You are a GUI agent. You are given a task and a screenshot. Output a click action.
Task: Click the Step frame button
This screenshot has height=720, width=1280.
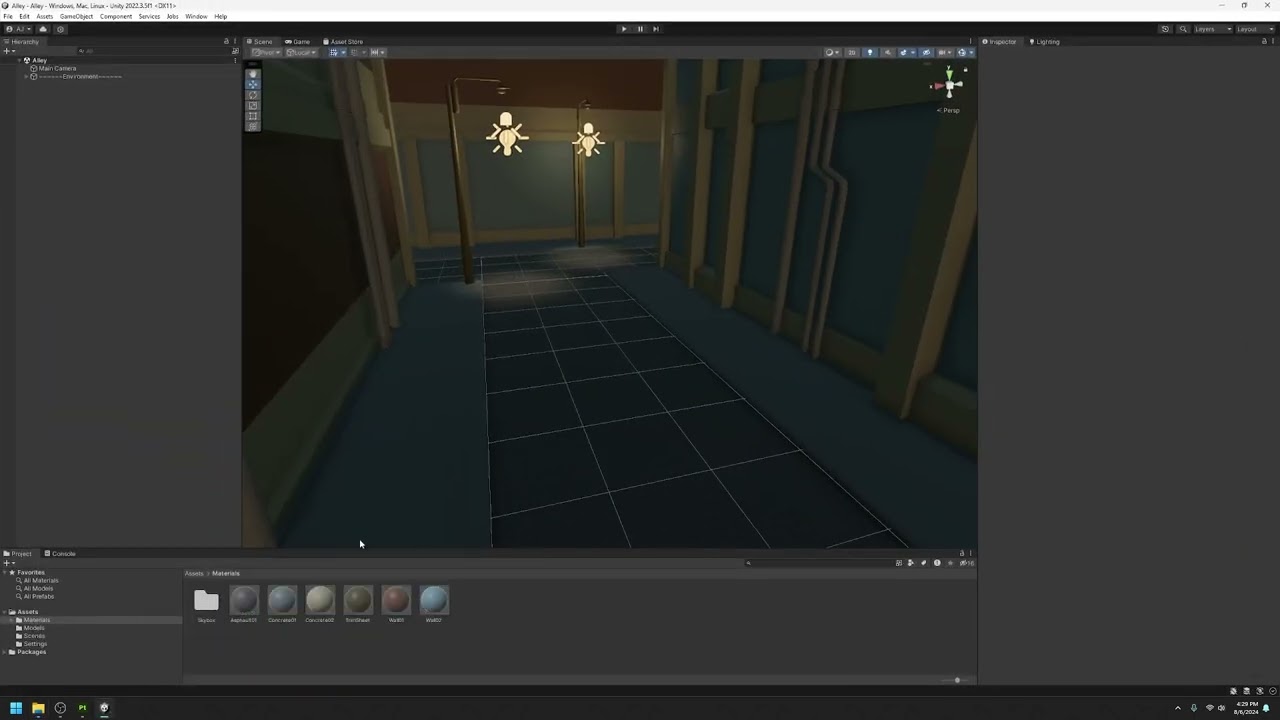pyautogui.click(x=656, y=29)
